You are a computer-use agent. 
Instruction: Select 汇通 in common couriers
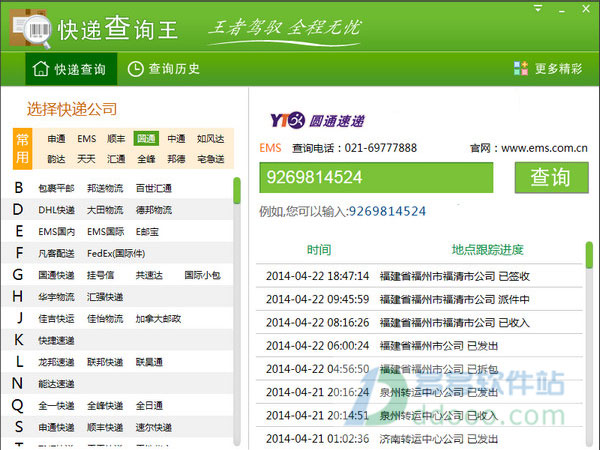[x=116, y=159]
